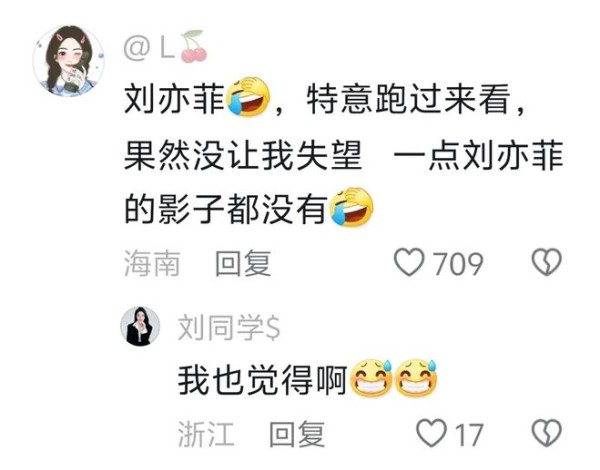Tap the laughing emoji after 刘亦菲

pos(249,97)
